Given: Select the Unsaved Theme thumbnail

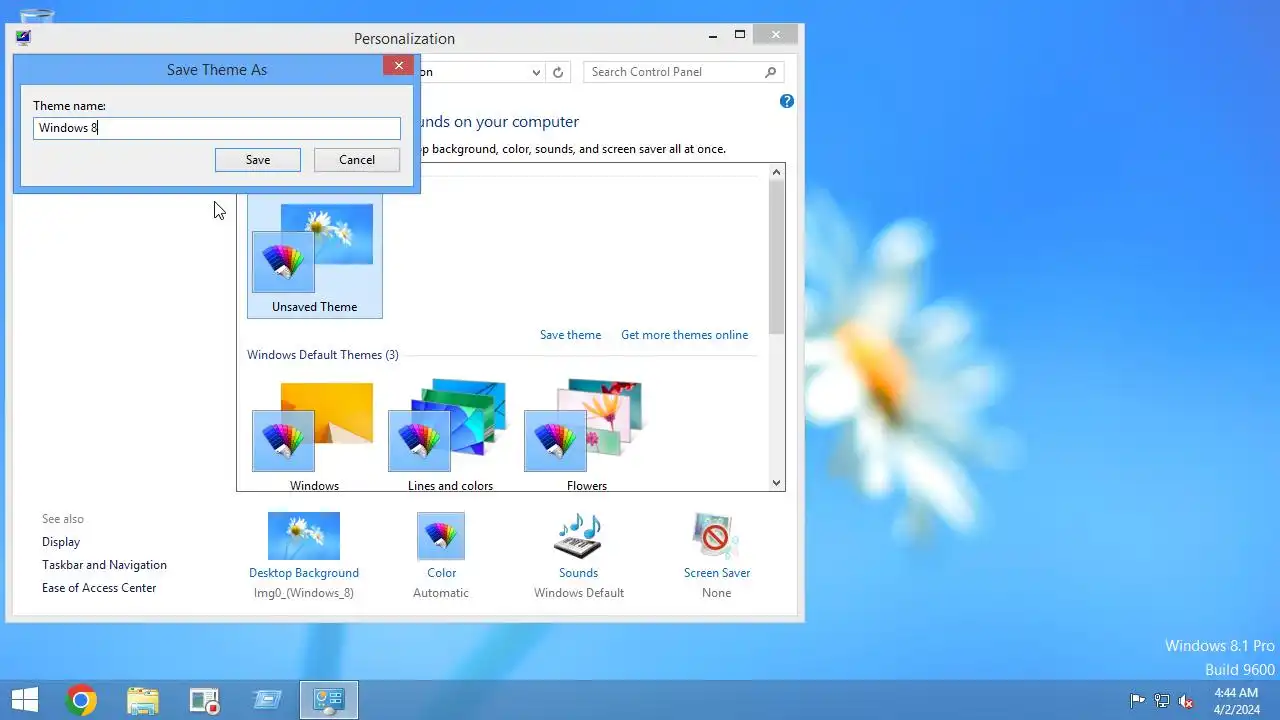Looking at the screenshot, I should 315,256.
